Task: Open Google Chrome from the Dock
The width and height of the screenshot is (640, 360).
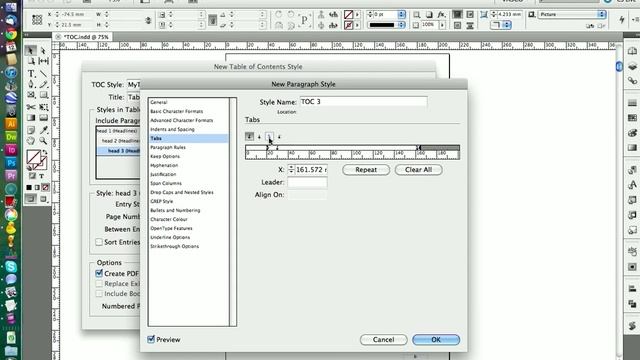Action: (x=11, y=33)
